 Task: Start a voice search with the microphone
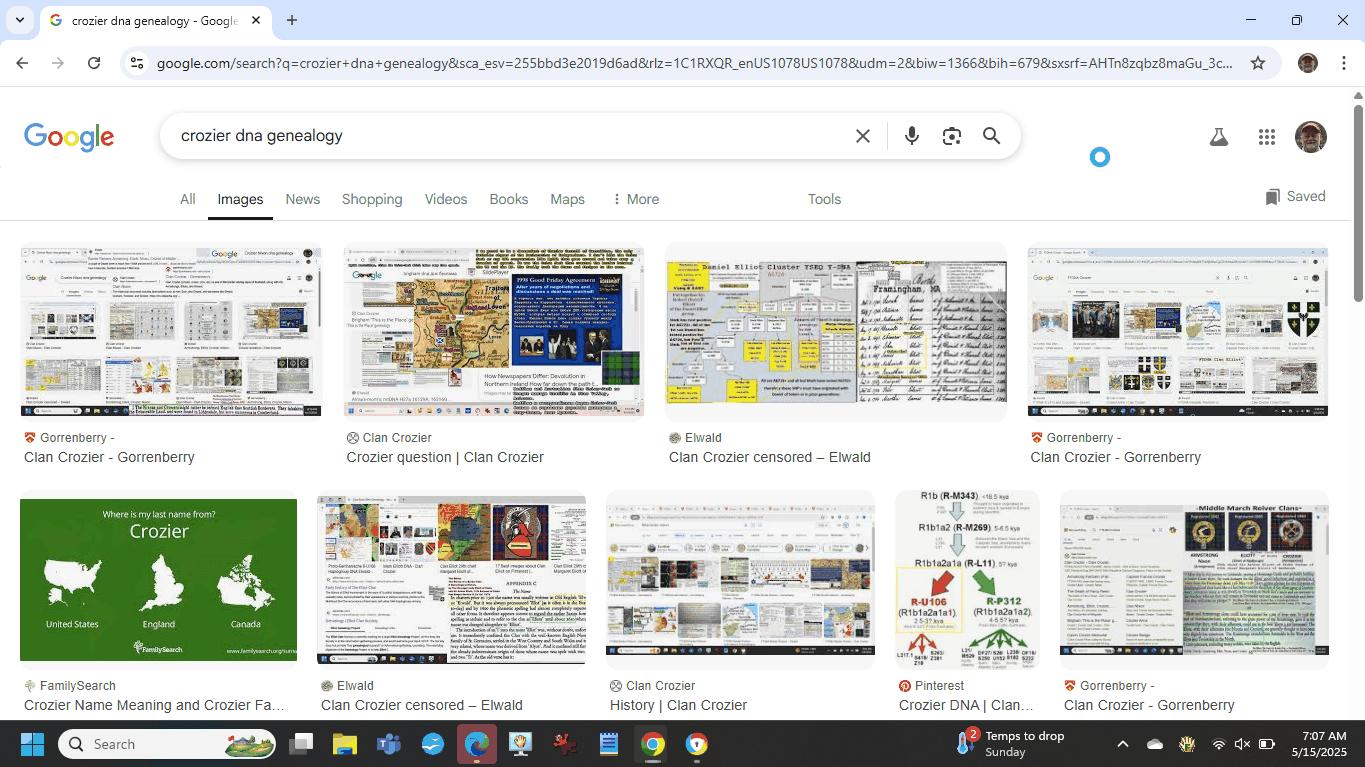tap(911, 136)
